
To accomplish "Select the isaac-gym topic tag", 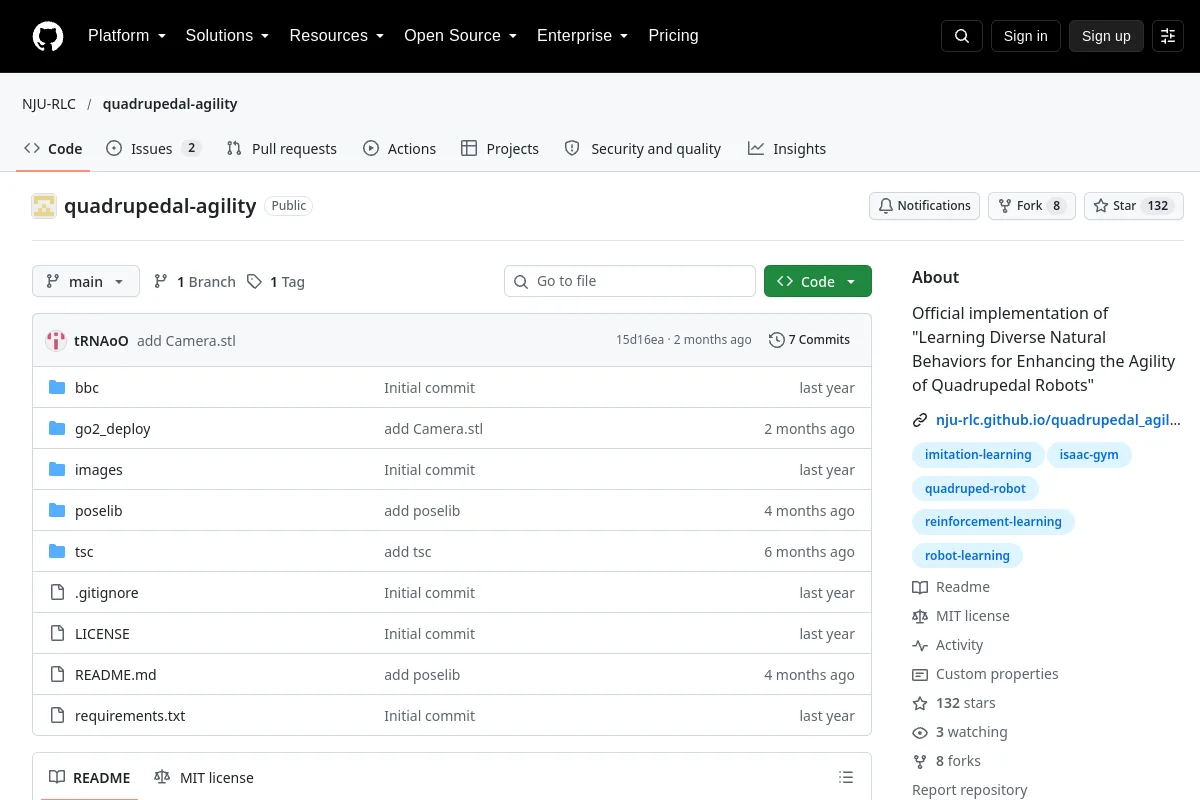I will coord(1090,455).
